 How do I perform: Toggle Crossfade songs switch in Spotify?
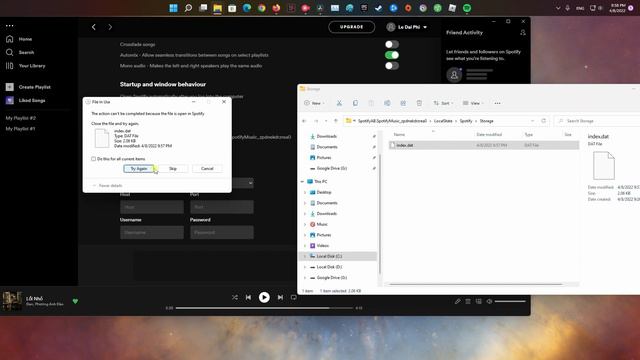(x=391, y=44)
